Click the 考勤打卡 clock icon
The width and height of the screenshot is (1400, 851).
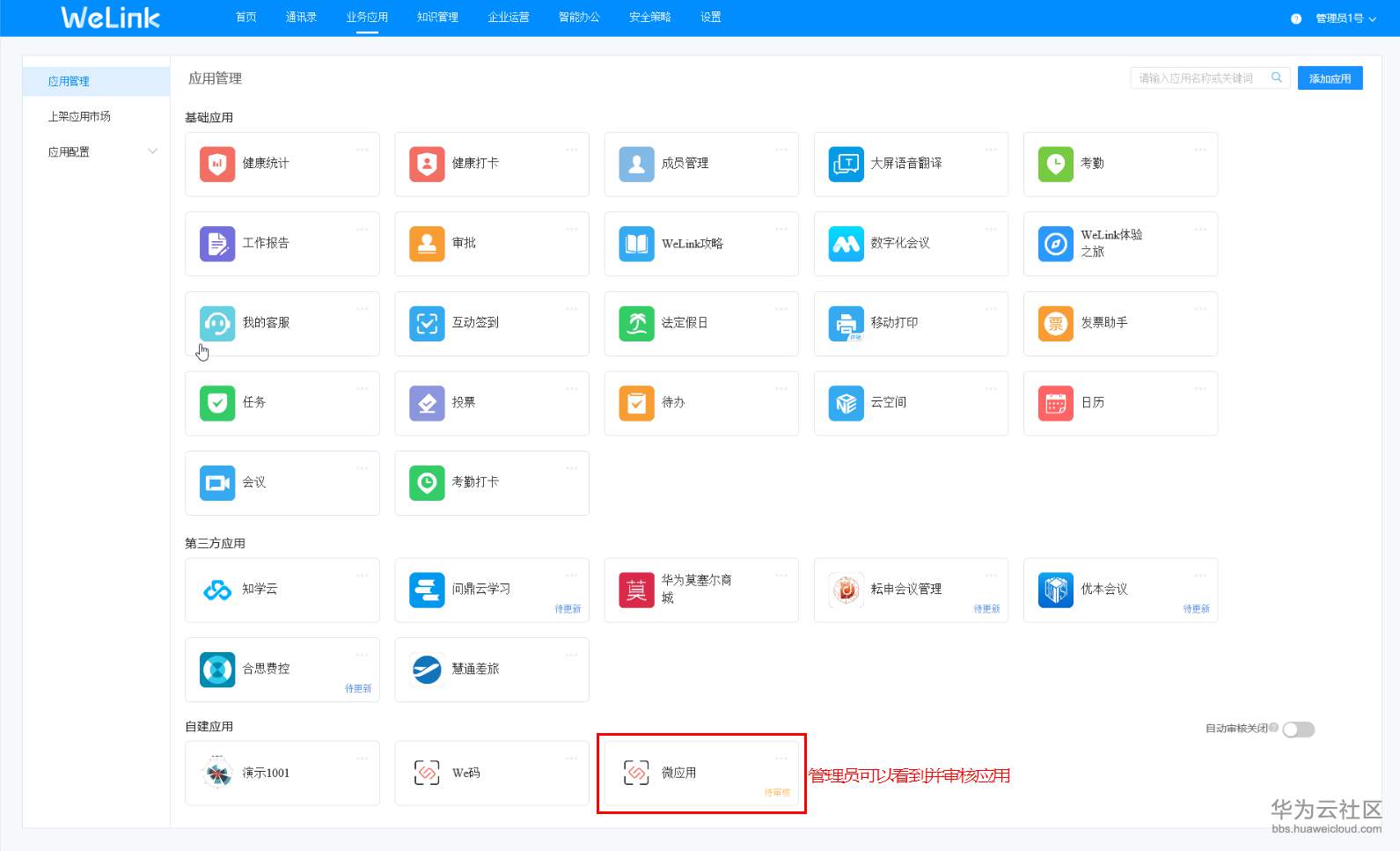[427, 483]
